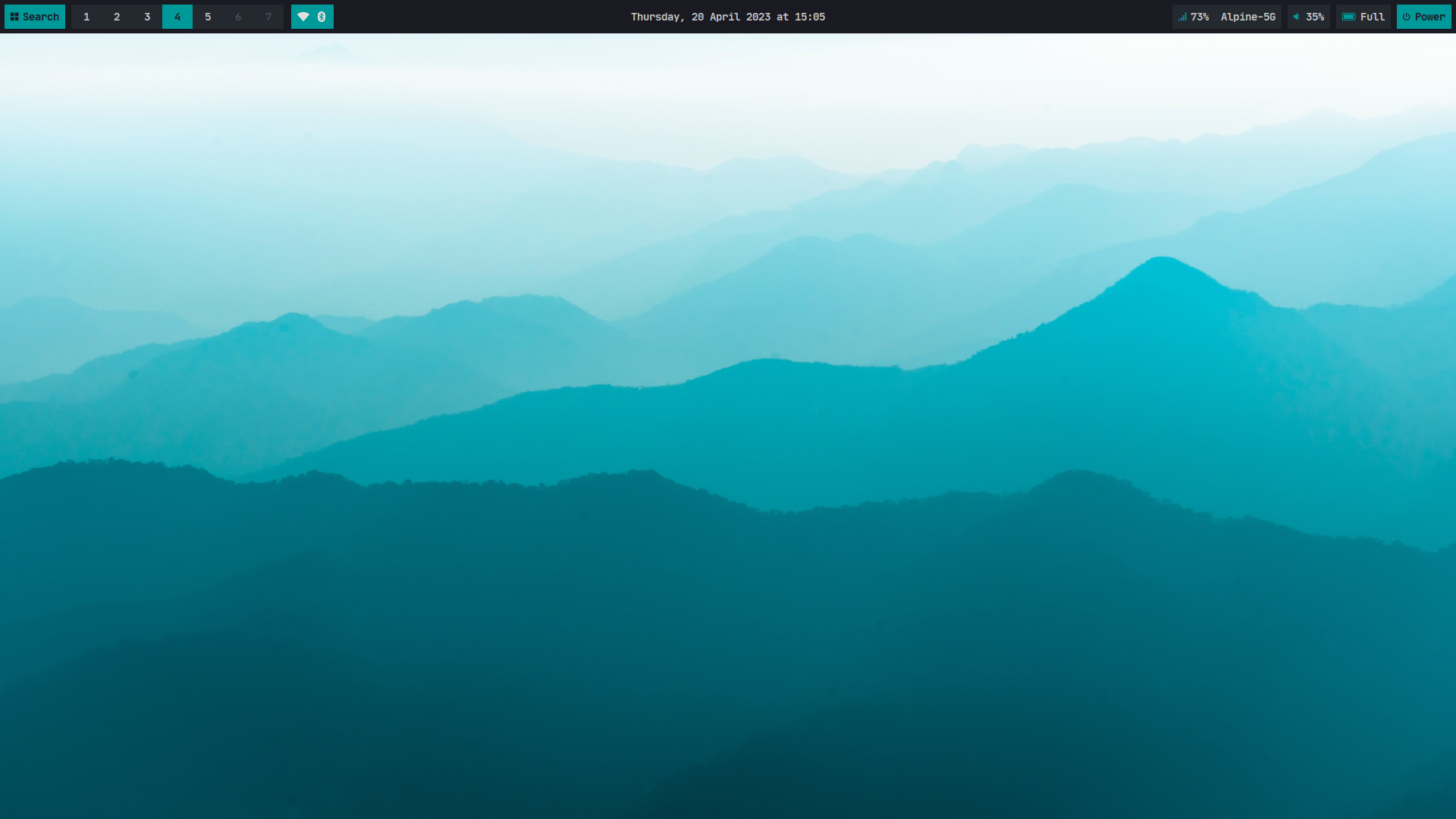Select the active workspace 4
Screen dimensions: 1456x819
pos(177,17)
